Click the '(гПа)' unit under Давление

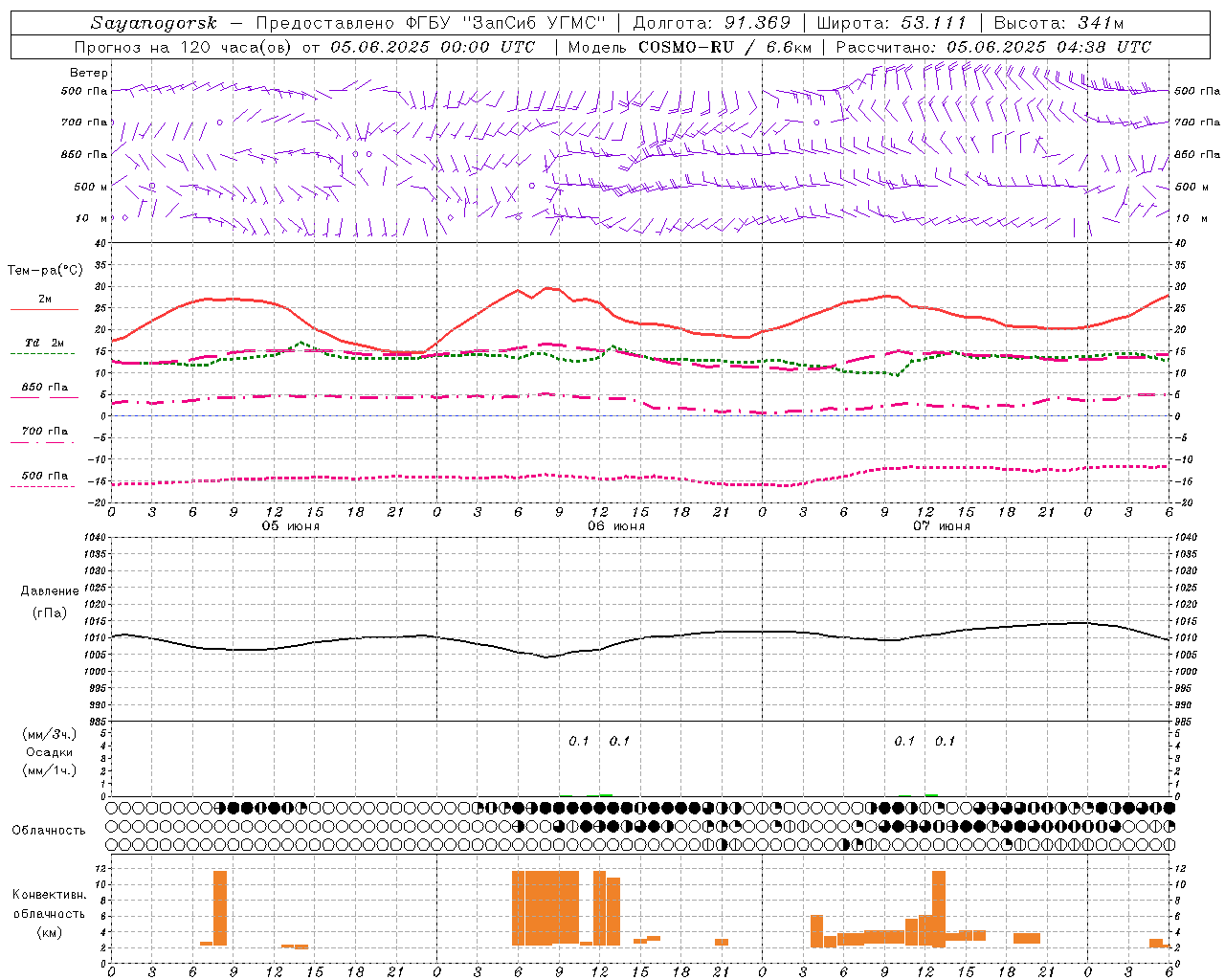tap(50, 612)
